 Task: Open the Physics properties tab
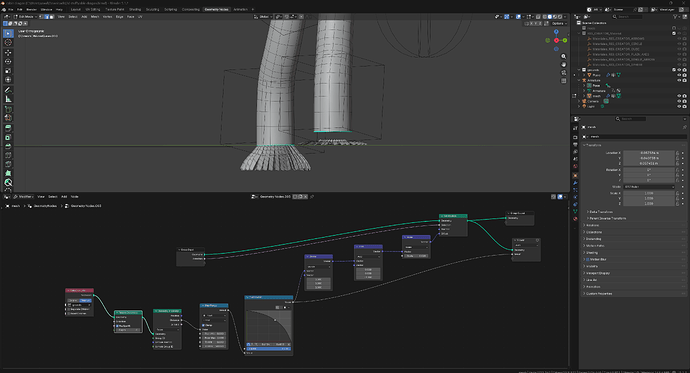(x=575, y=197)
